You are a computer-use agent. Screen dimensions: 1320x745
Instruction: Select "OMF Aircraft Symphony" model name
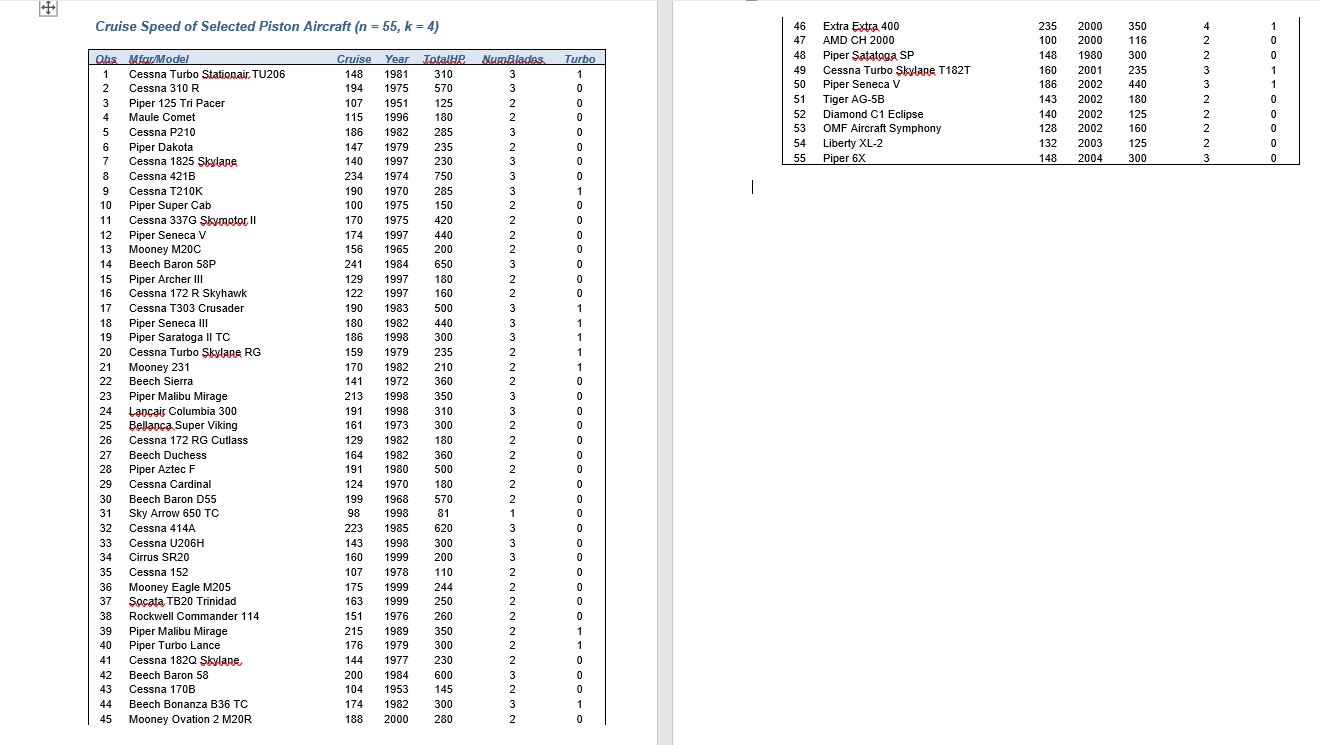point(882,128)
